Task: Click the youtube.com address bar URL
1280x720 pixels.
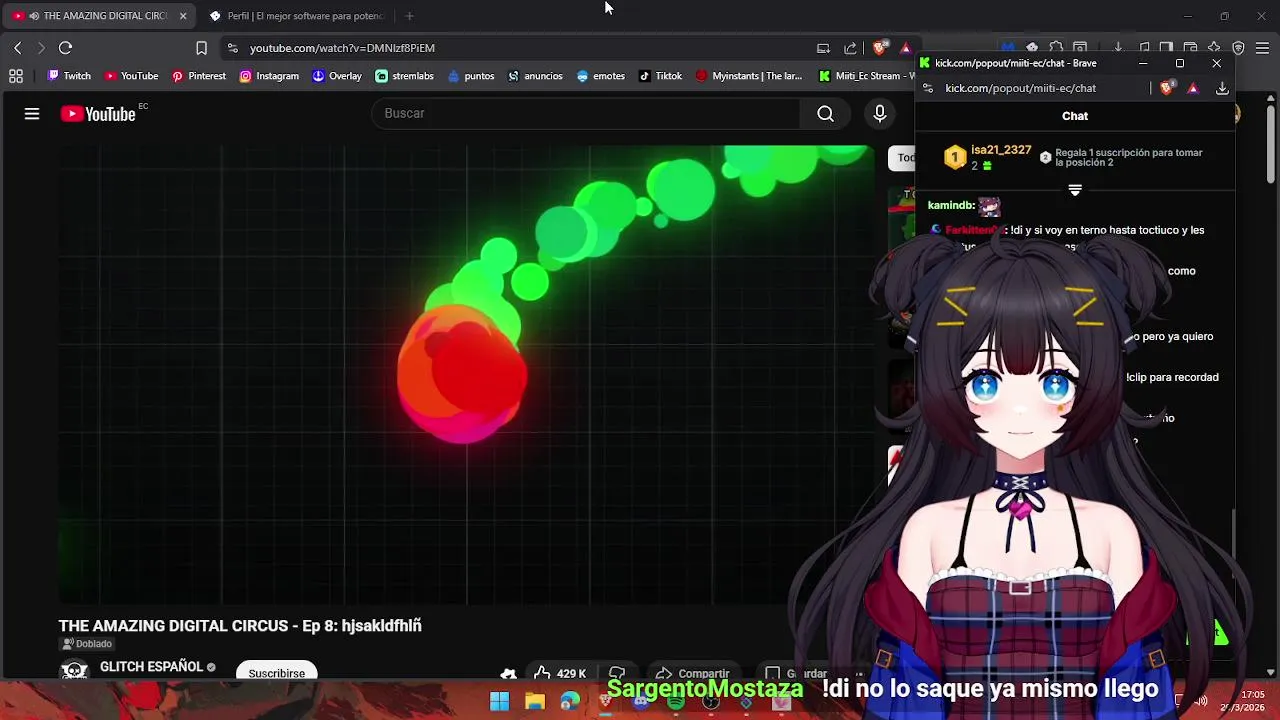Action: point(342,48)
